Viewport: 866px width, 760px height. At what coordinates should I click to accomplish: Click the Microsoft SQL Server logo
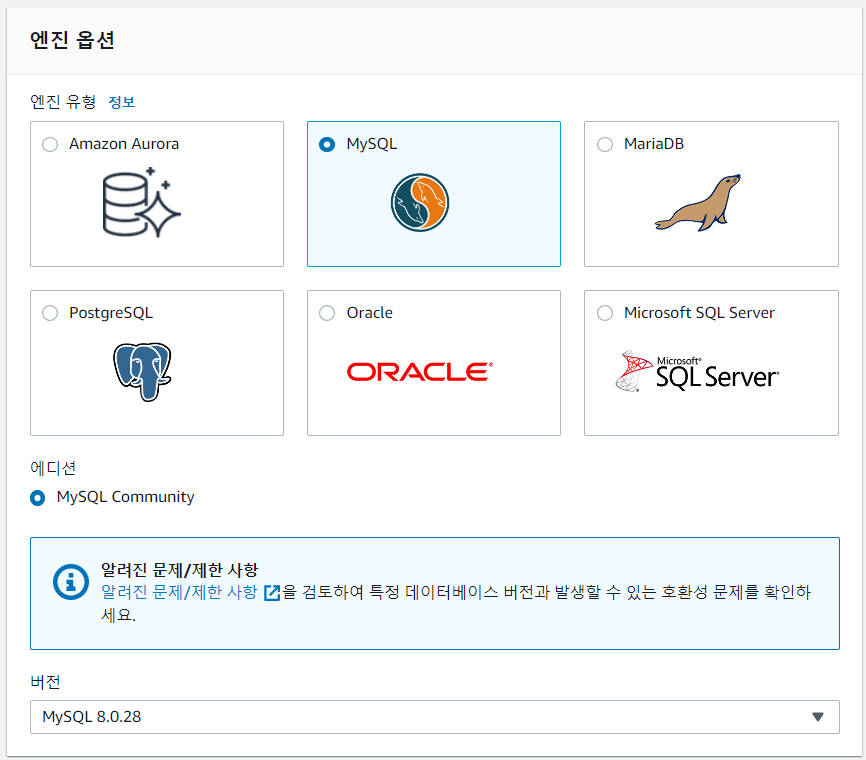pos(698,371)
